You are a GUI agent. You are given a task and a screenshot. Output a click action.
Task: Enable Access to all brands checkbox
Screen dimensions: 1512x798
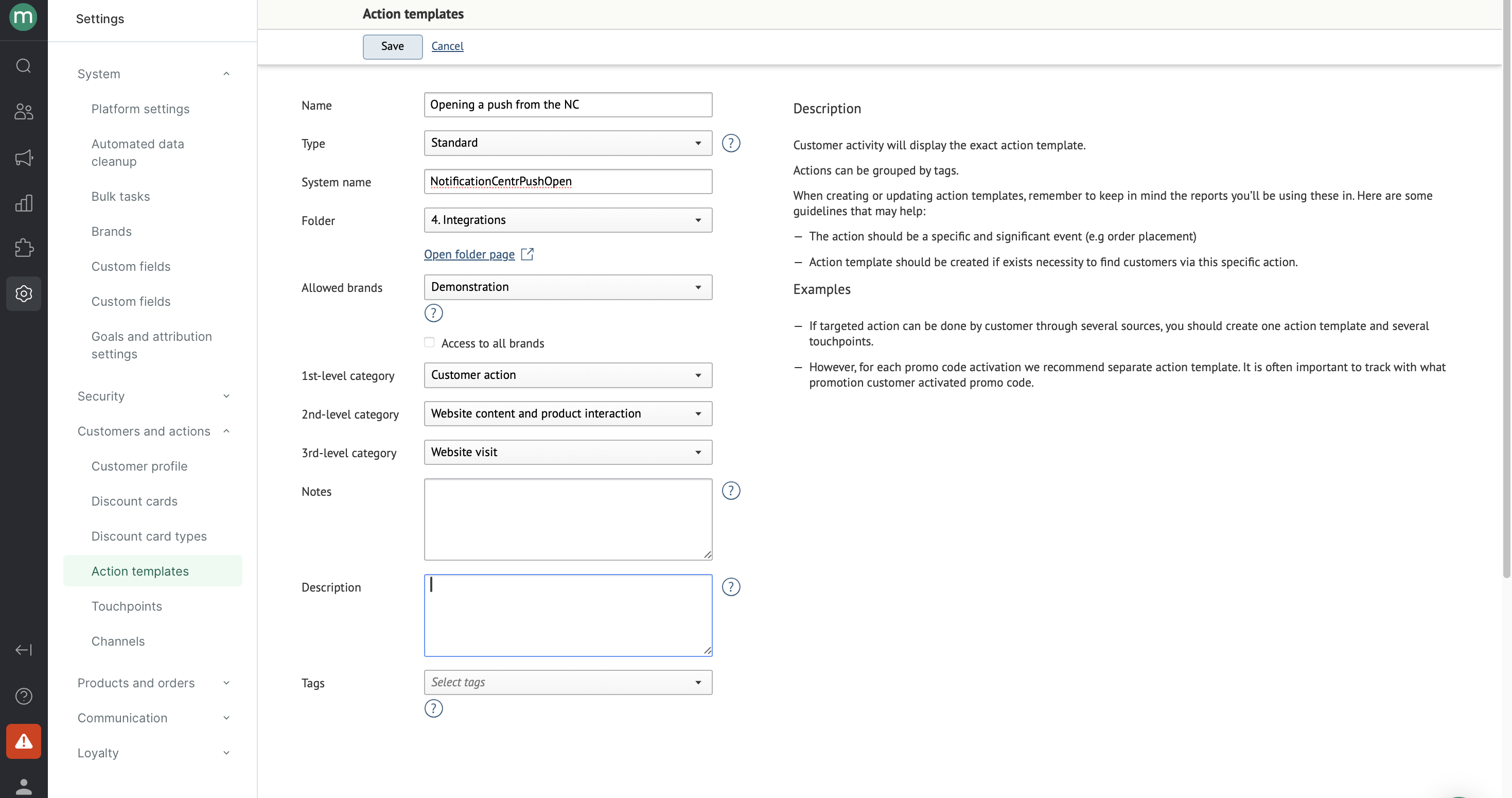pos(430,342)
